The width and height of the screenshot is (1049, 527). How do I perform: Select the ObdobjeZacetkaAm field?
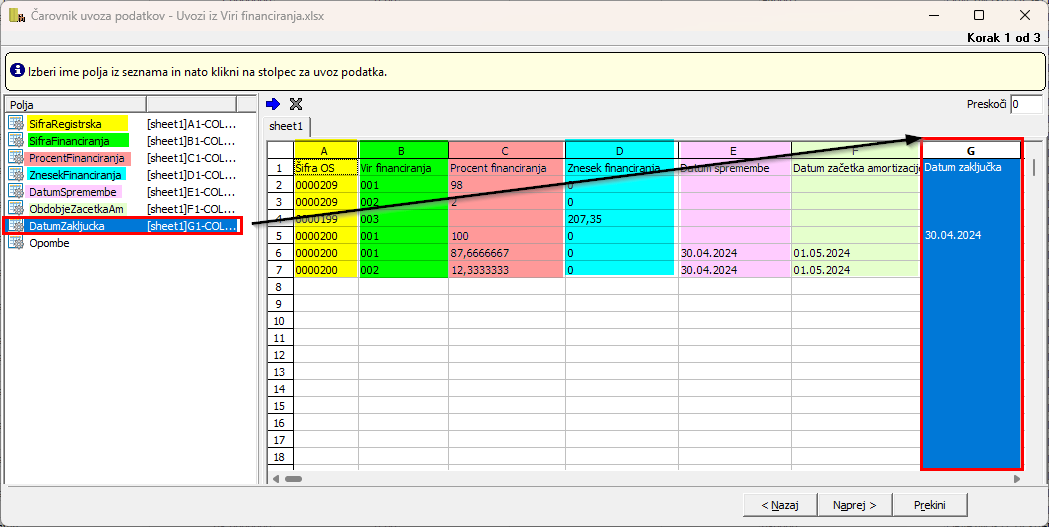click(x=76, y=209)
